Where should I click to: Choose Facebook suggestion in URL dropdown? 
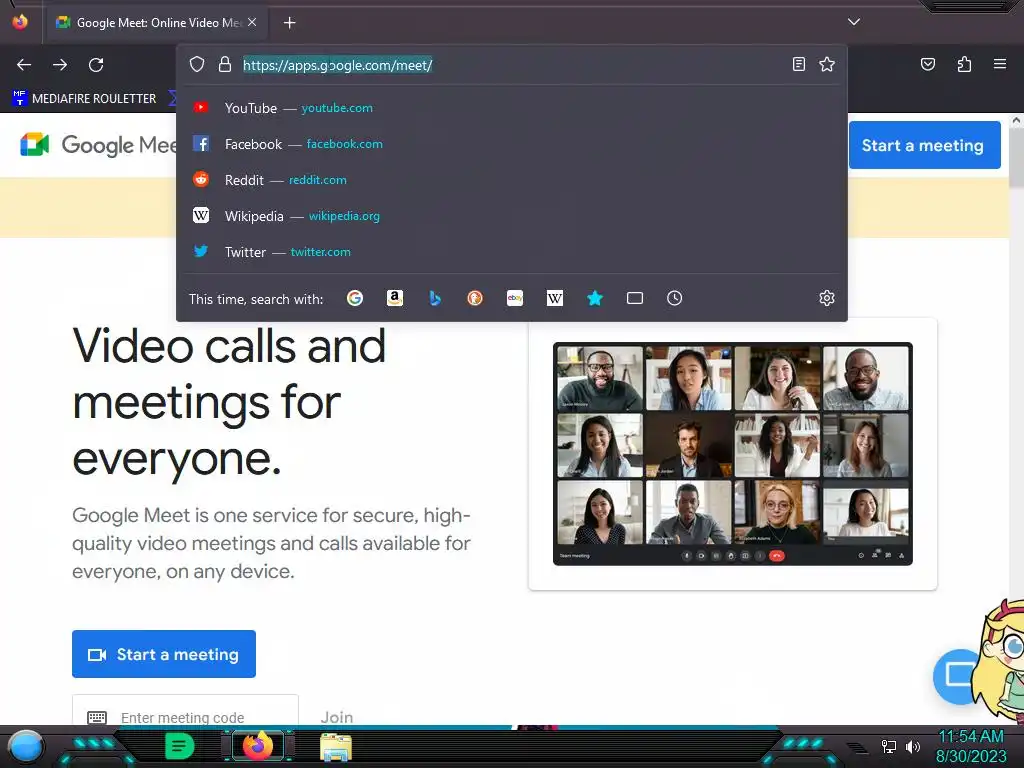pos(512,144)
